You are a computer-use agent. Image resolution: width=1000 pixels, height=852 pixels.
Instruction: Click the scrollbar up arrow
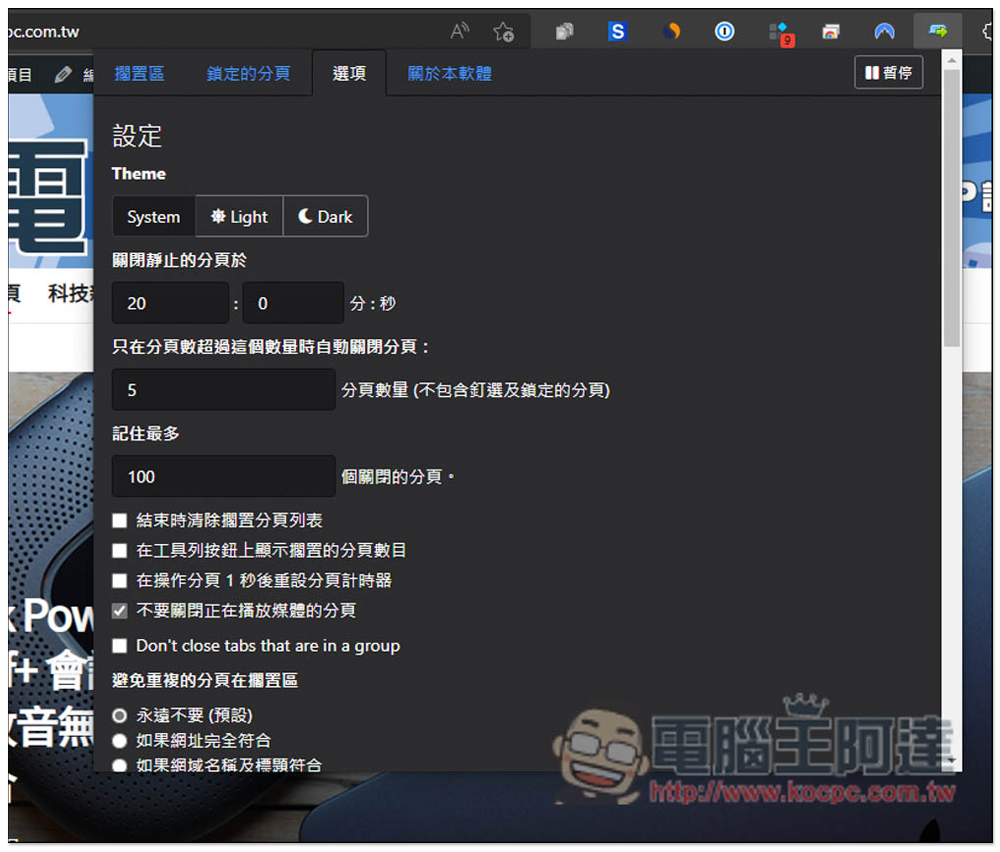tap(952, 60)
